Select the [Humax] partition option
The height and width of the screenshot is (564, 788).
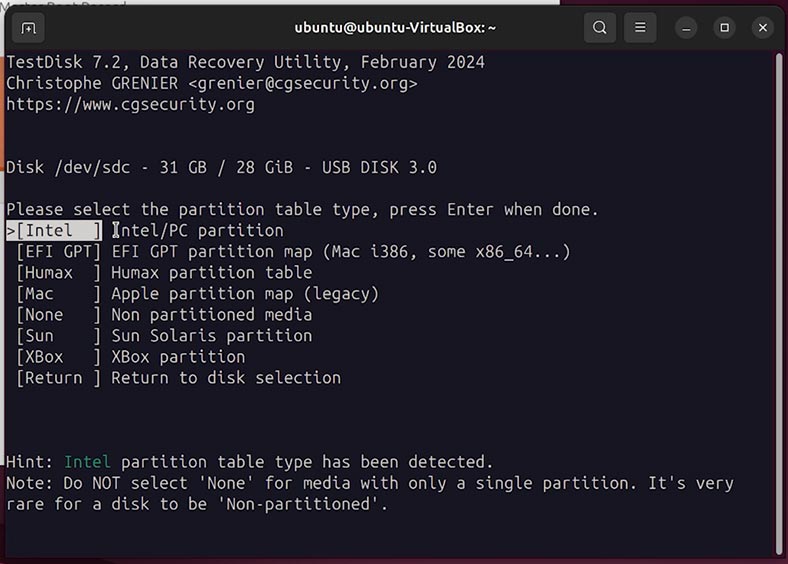click(x=58, y=273)
